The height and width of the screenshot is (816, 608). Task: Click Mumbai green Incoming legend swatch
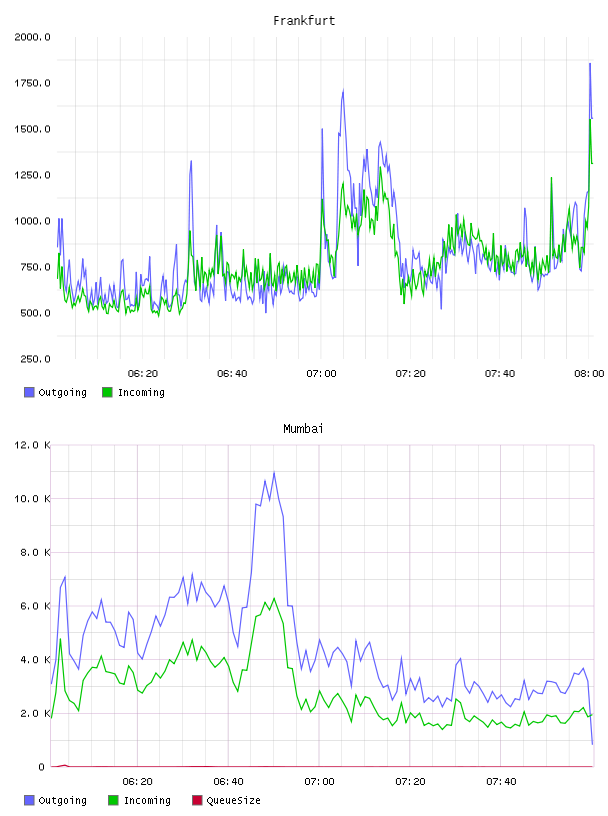(113, 800)
